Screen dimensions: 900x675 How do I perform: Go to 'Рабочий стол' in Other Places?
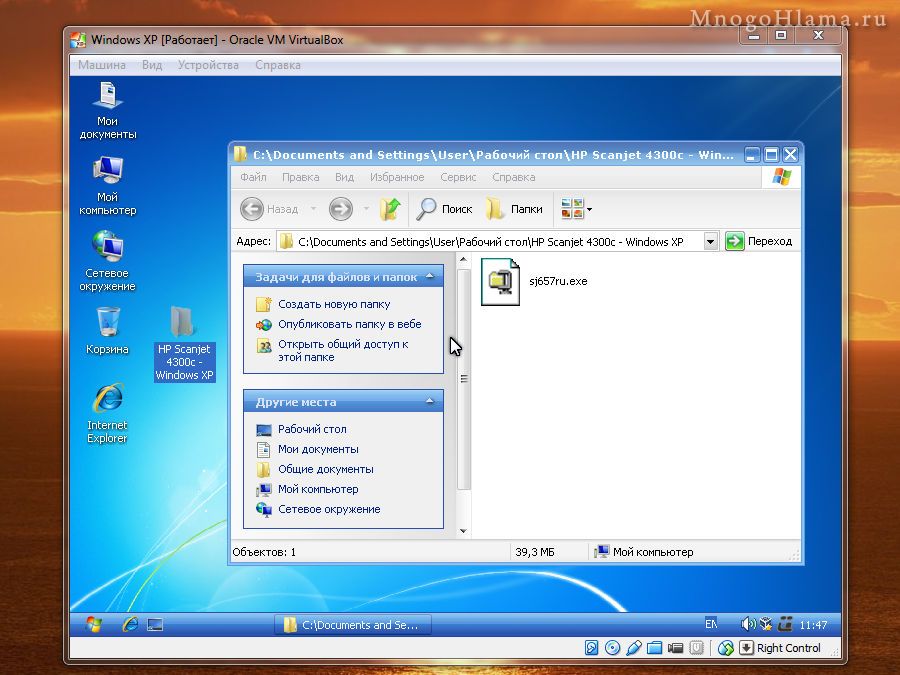tap(312, 429)
